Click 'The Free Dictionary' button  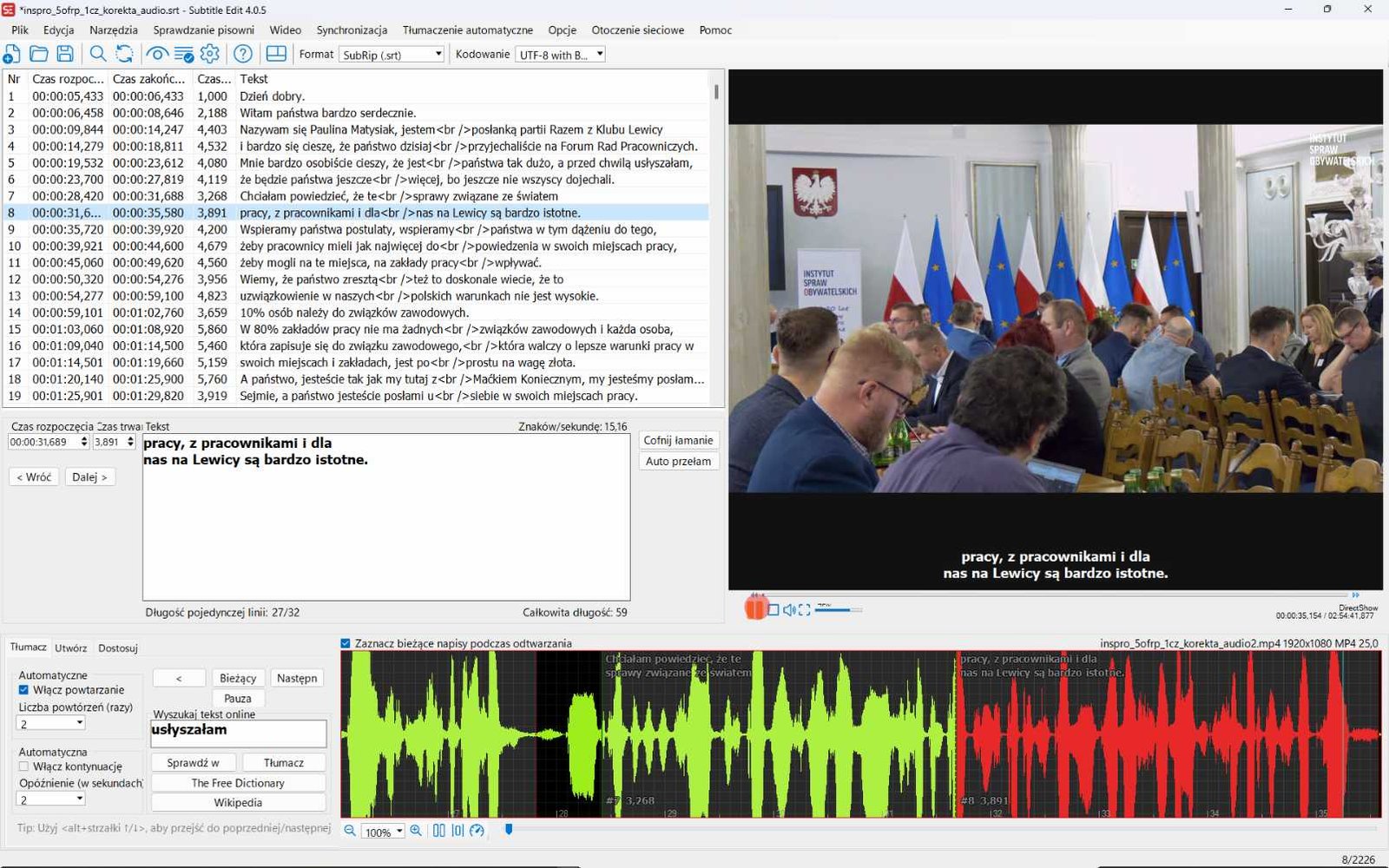pos(238,782)
